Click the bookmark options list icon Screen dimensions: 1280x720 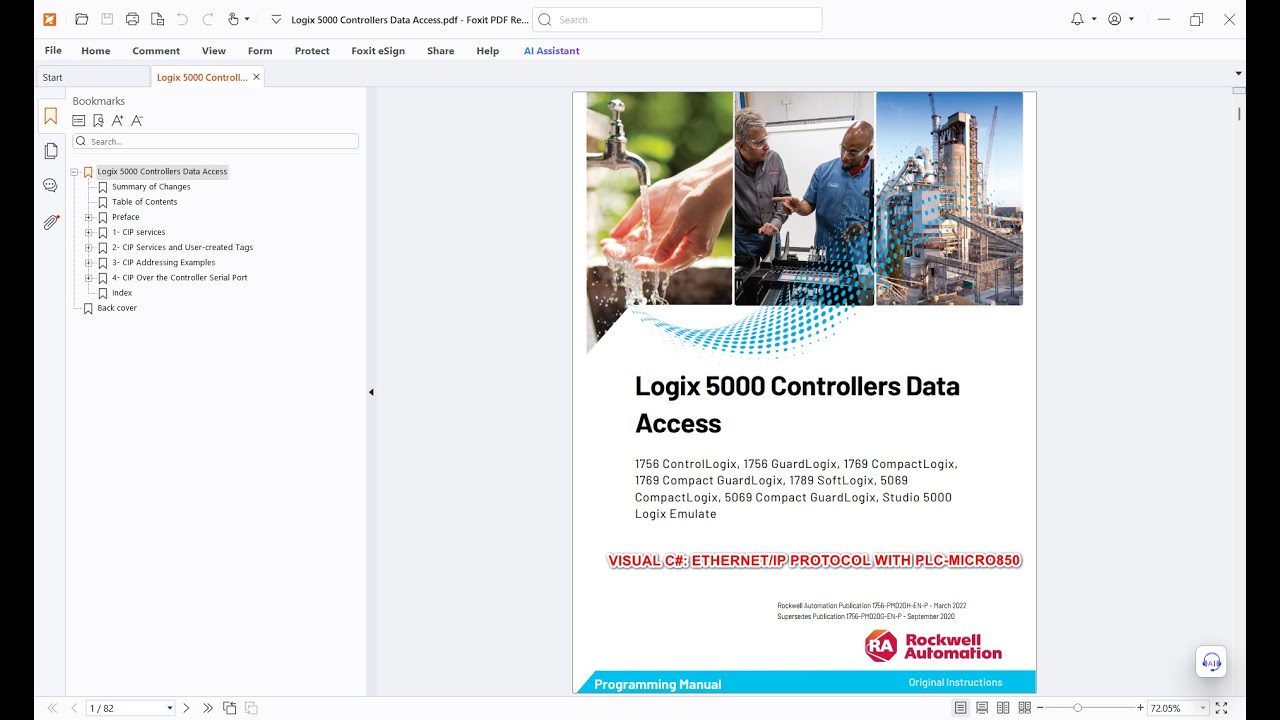(79, 121)
